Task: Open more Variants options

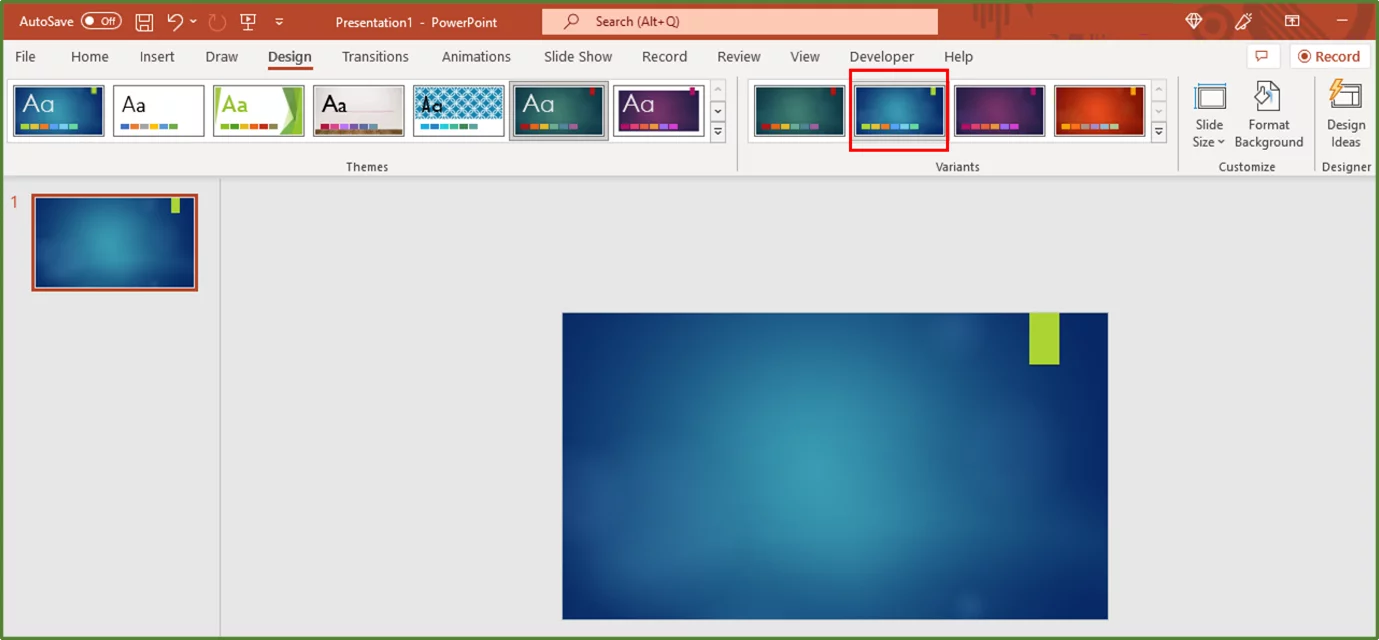Action: [x=1158, y=131]
